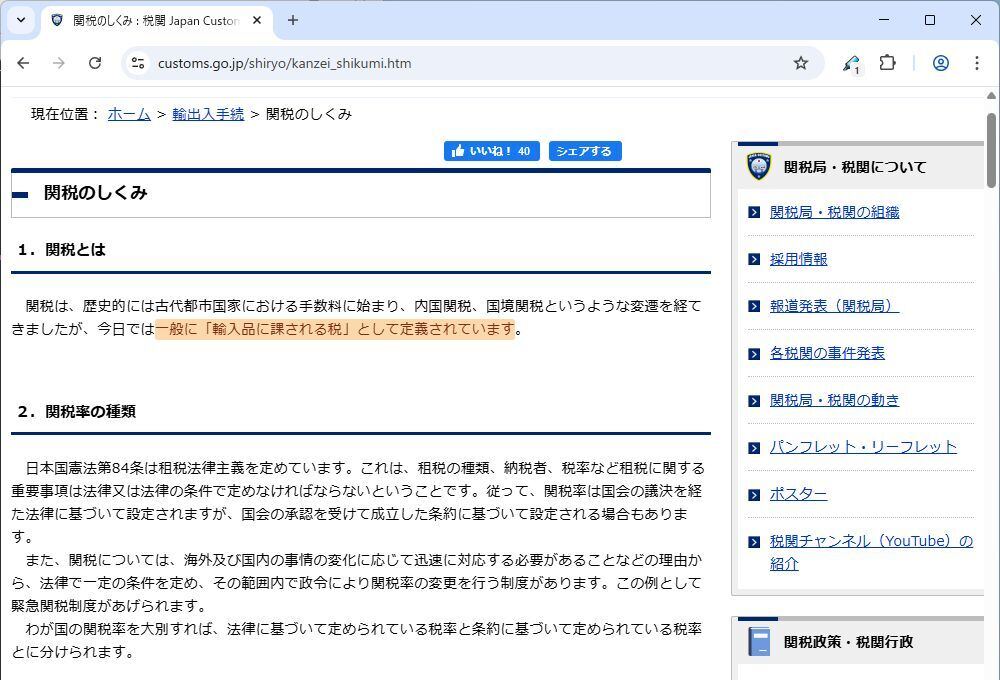Image resolution: width=1000 pixels, height=680 pixels.
Task: Click the arrow icon beside 税関チャンネル
Action: click(754, 542)
